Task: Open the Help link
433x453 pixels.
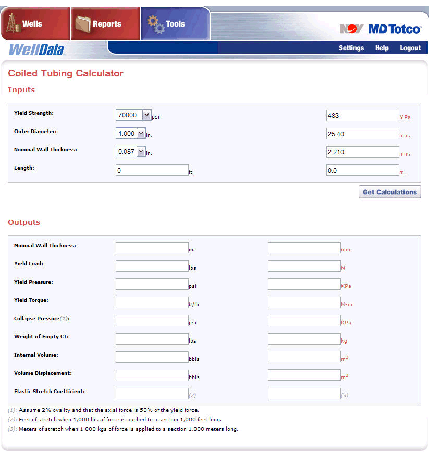Action: pos(382,48)
